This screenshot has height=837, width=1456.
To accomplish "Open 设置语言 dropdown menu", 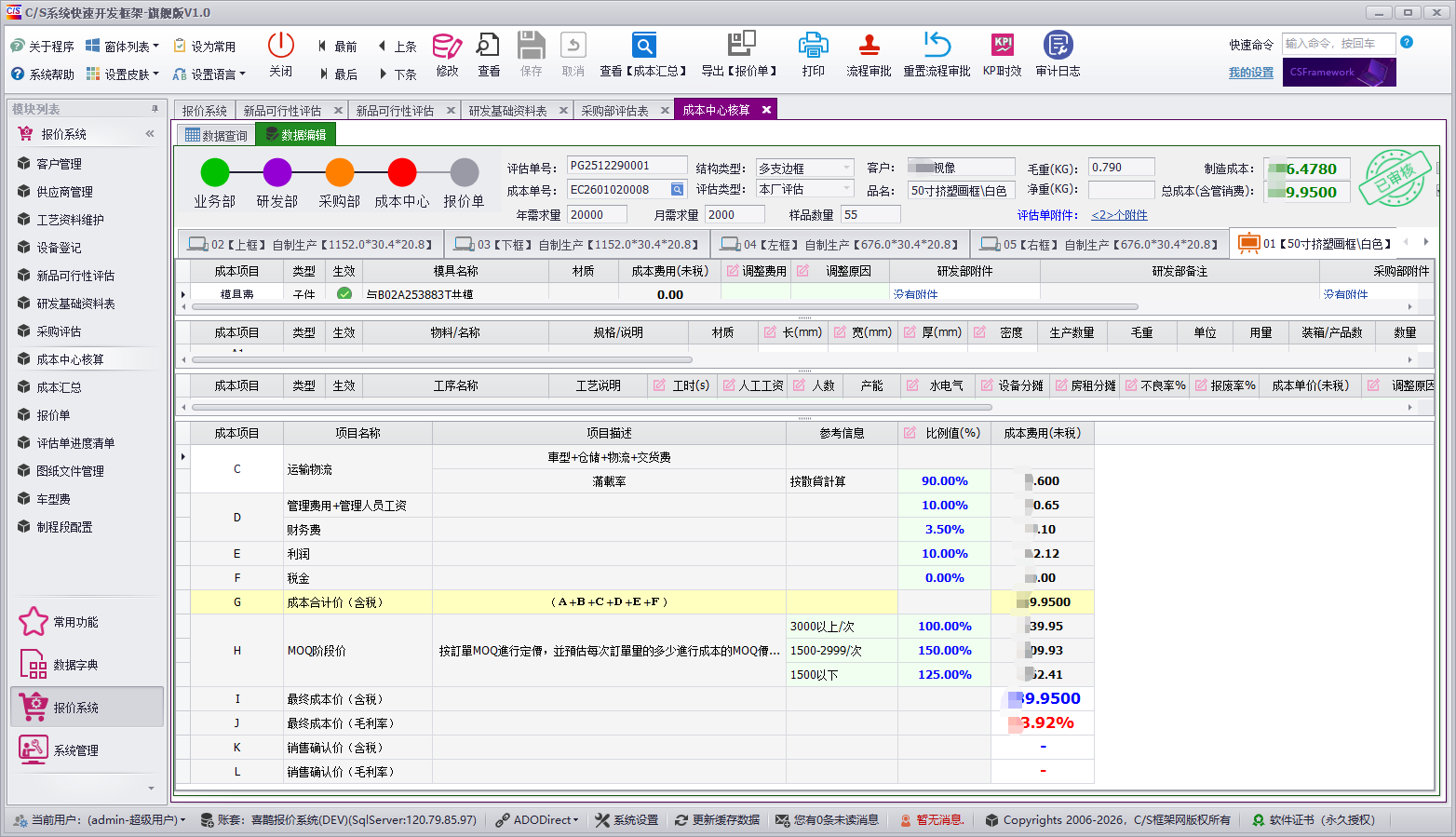I will [x=209, y=74].
